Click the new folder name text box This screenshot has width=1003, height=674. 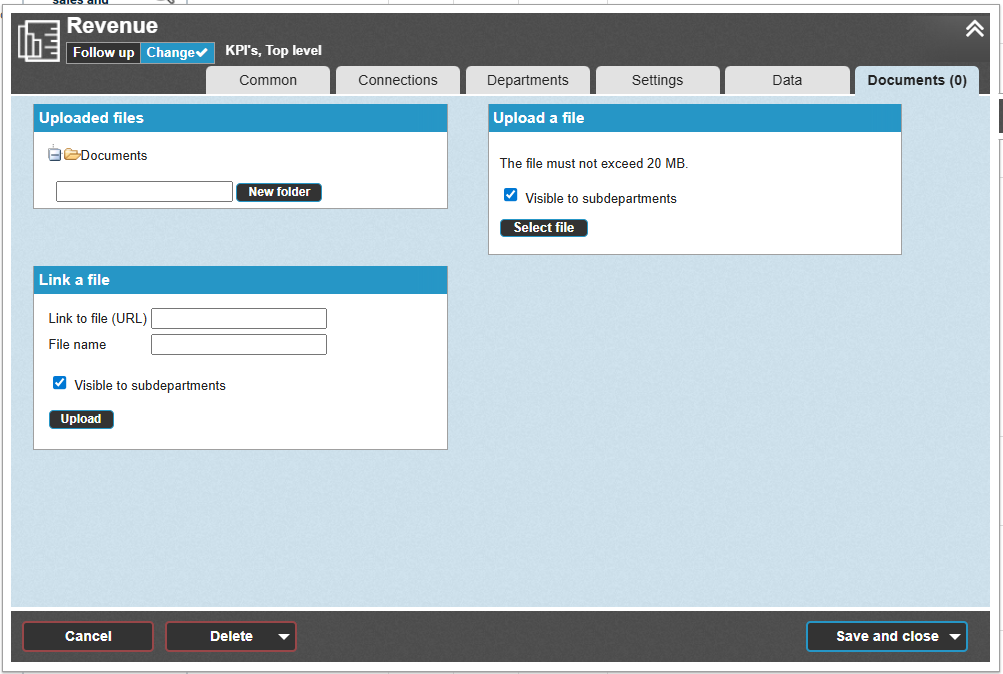[x=144, y=192]
